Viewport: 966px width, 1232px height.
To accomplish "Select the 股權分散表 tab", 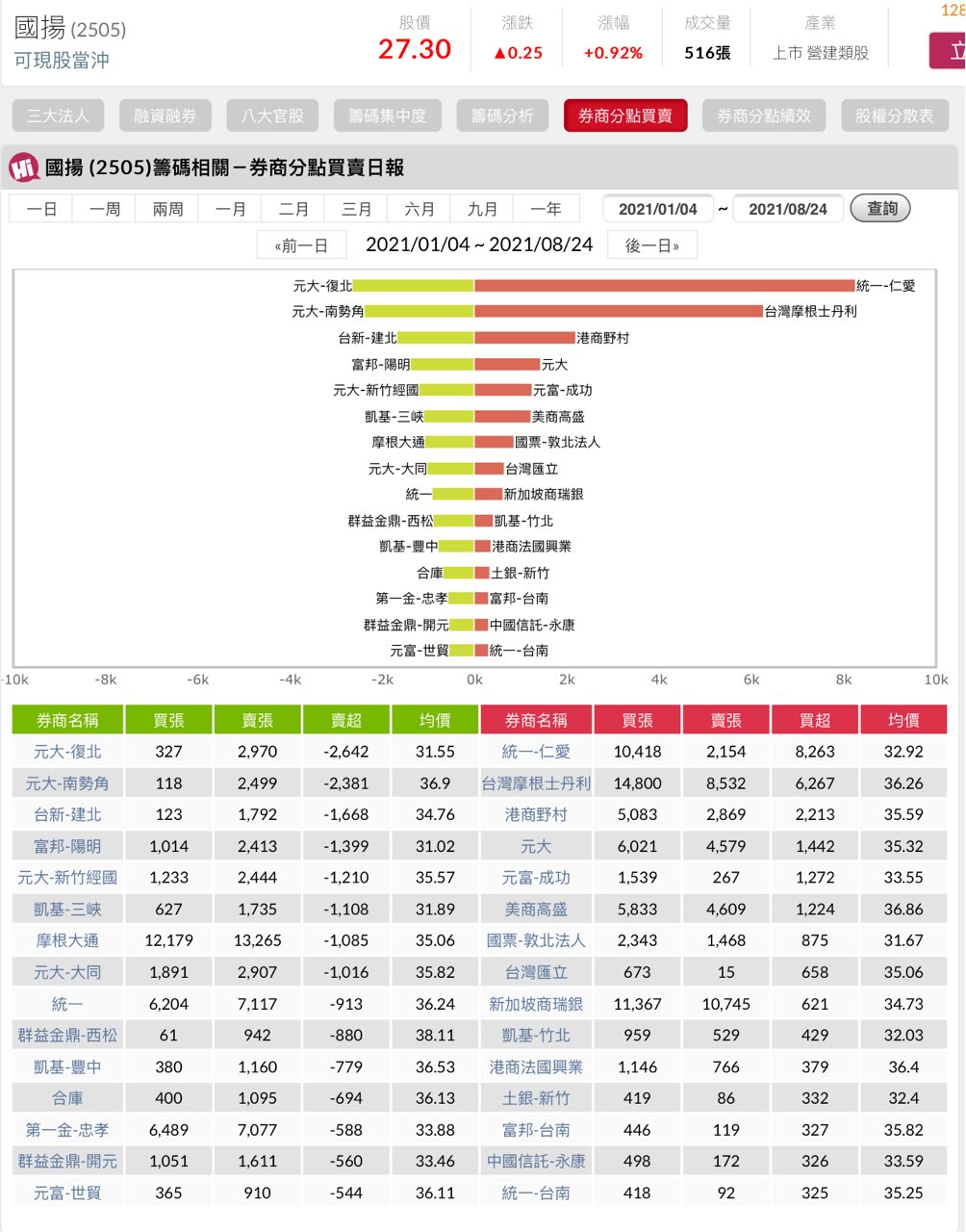I will point(894,115).
